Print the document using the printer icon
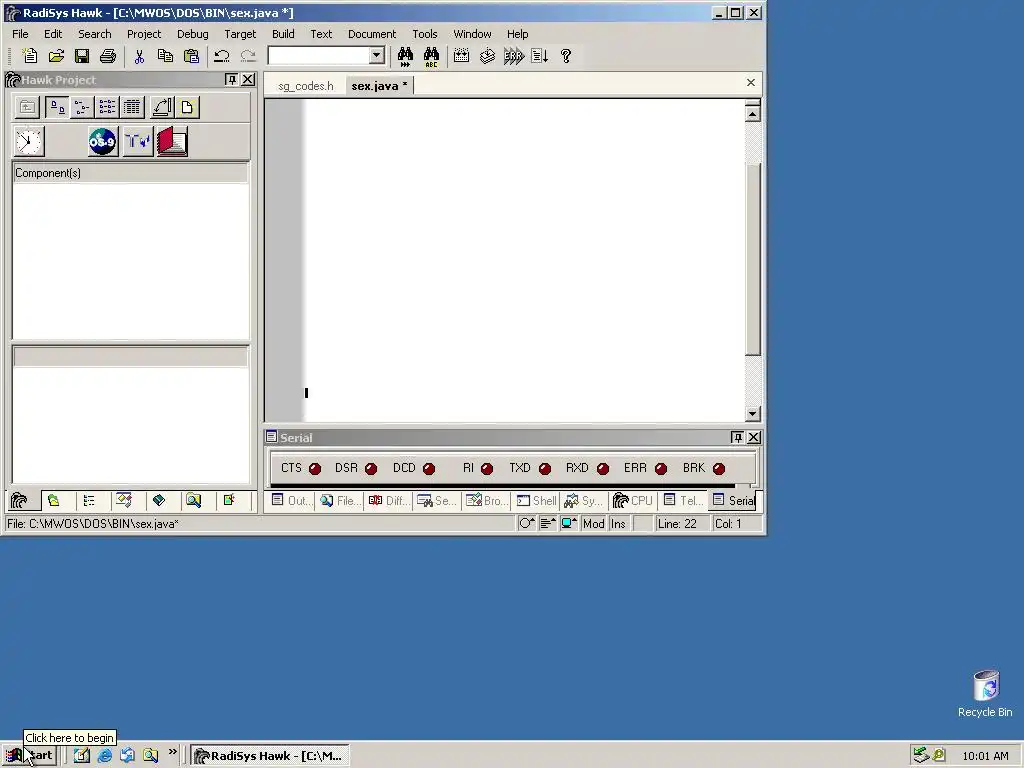 point(108,56)
